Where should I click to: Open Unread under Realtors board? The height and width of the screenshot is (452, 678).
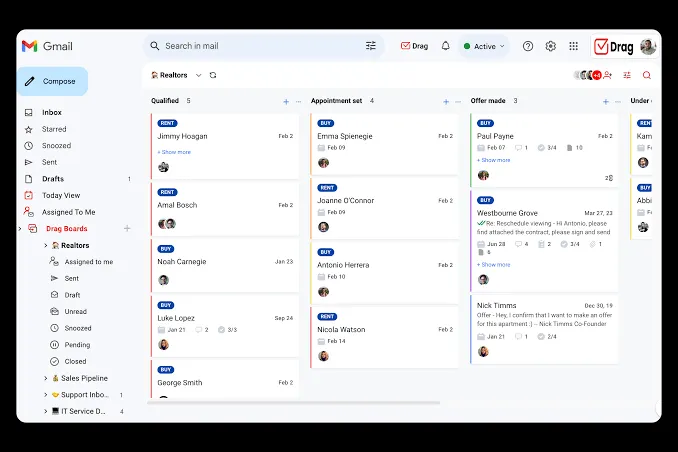coord(75,311)
